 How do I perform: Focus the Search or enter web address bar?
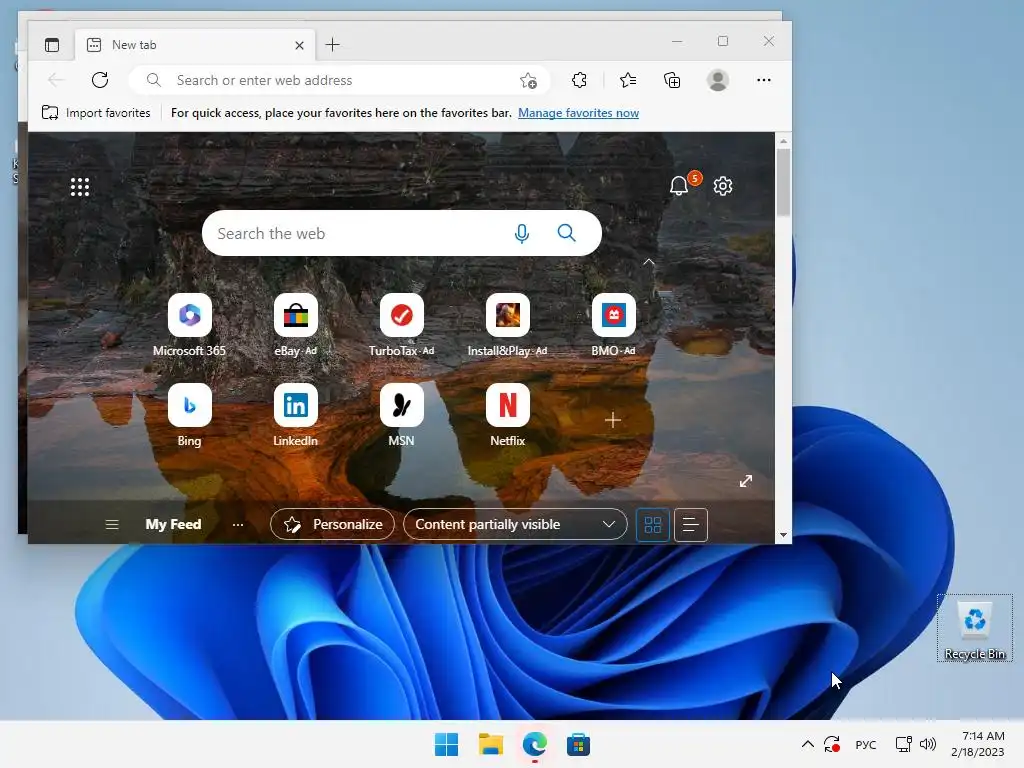pyautogui.click(x=340, y=80)
